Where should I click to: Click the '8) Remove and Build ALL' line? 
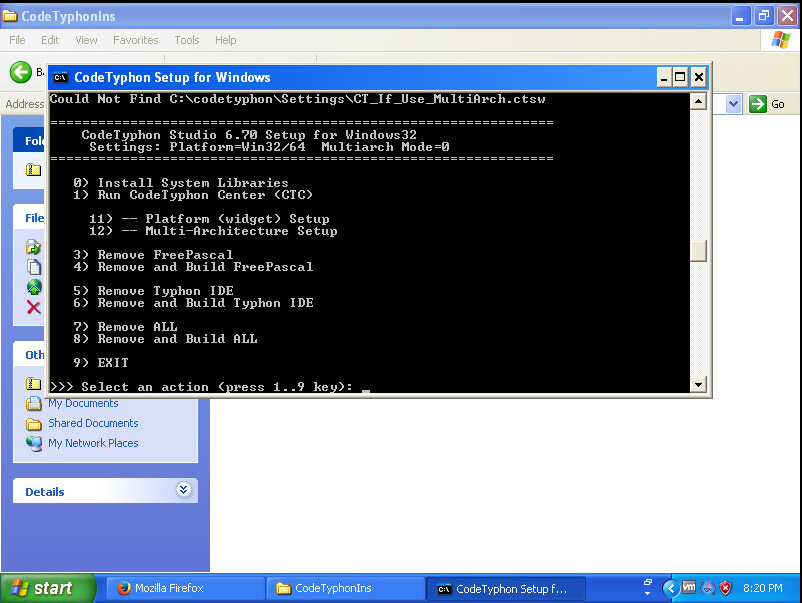pos(165,339)
